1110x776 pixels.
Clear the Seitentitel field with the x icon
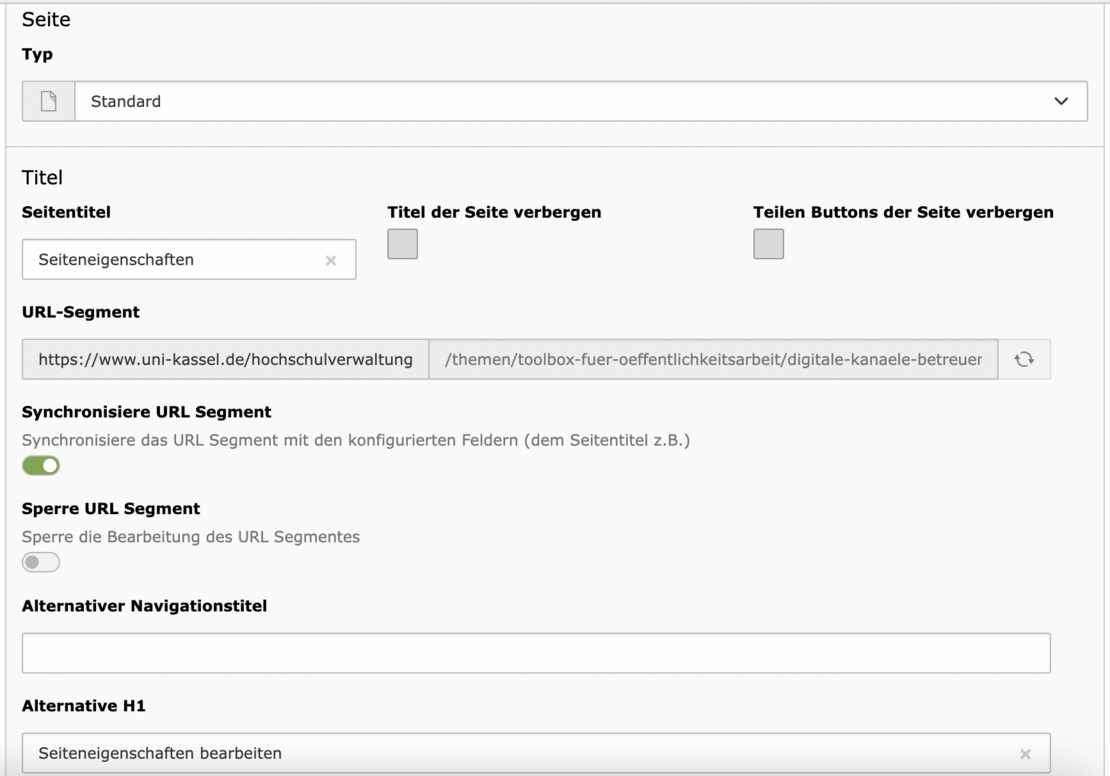[331, 261]
